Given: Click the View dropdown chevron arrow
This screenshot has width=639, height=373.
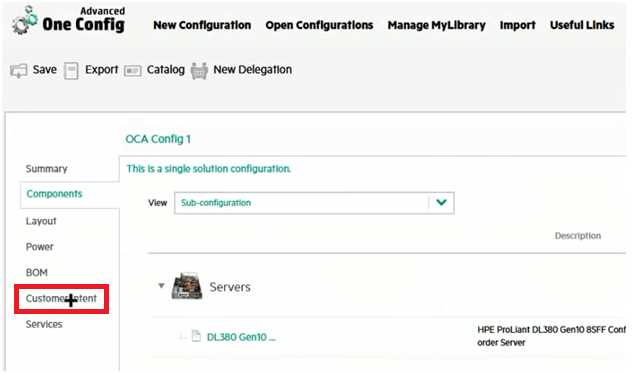Looking at the screenshot, I should 441,202.
